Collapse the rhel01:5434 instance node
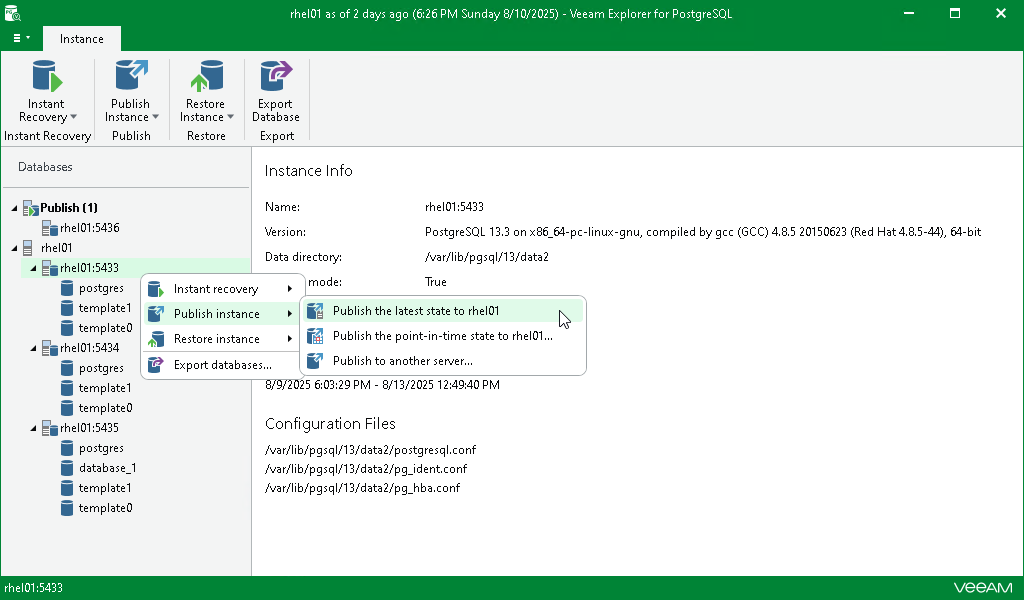 tap(33, 348)
